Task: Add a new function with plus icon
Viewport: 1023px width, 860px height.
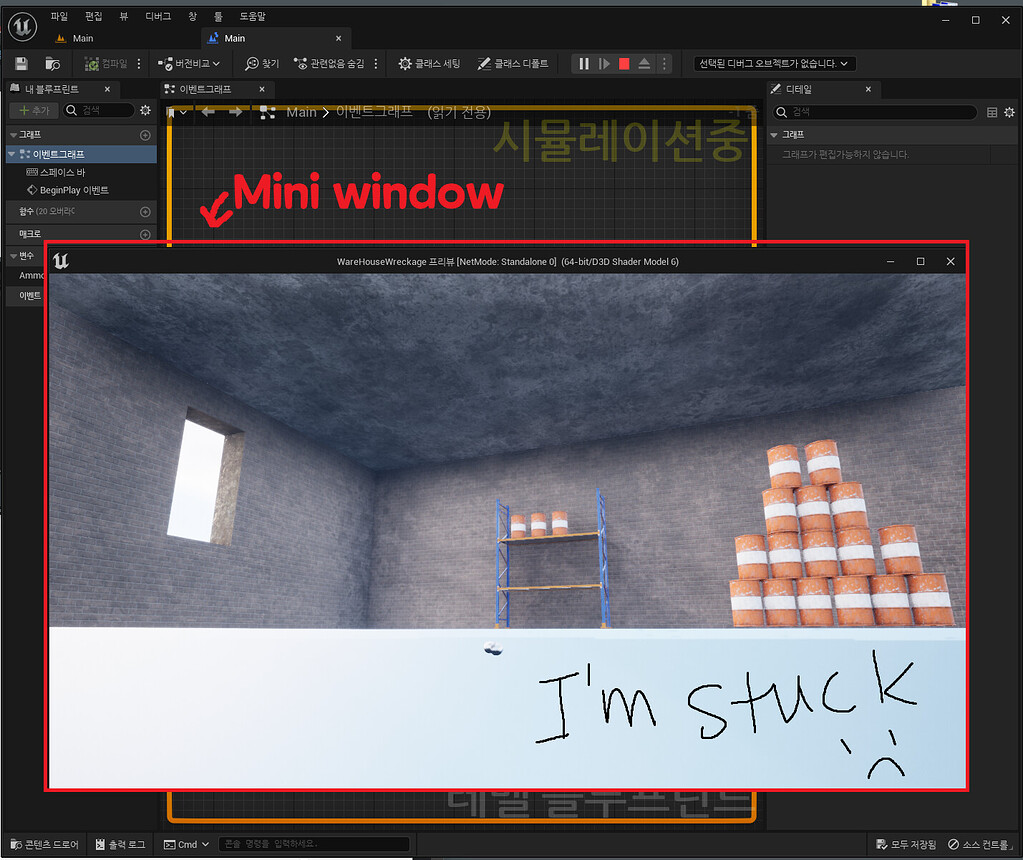Action: (x=145, y=211)
